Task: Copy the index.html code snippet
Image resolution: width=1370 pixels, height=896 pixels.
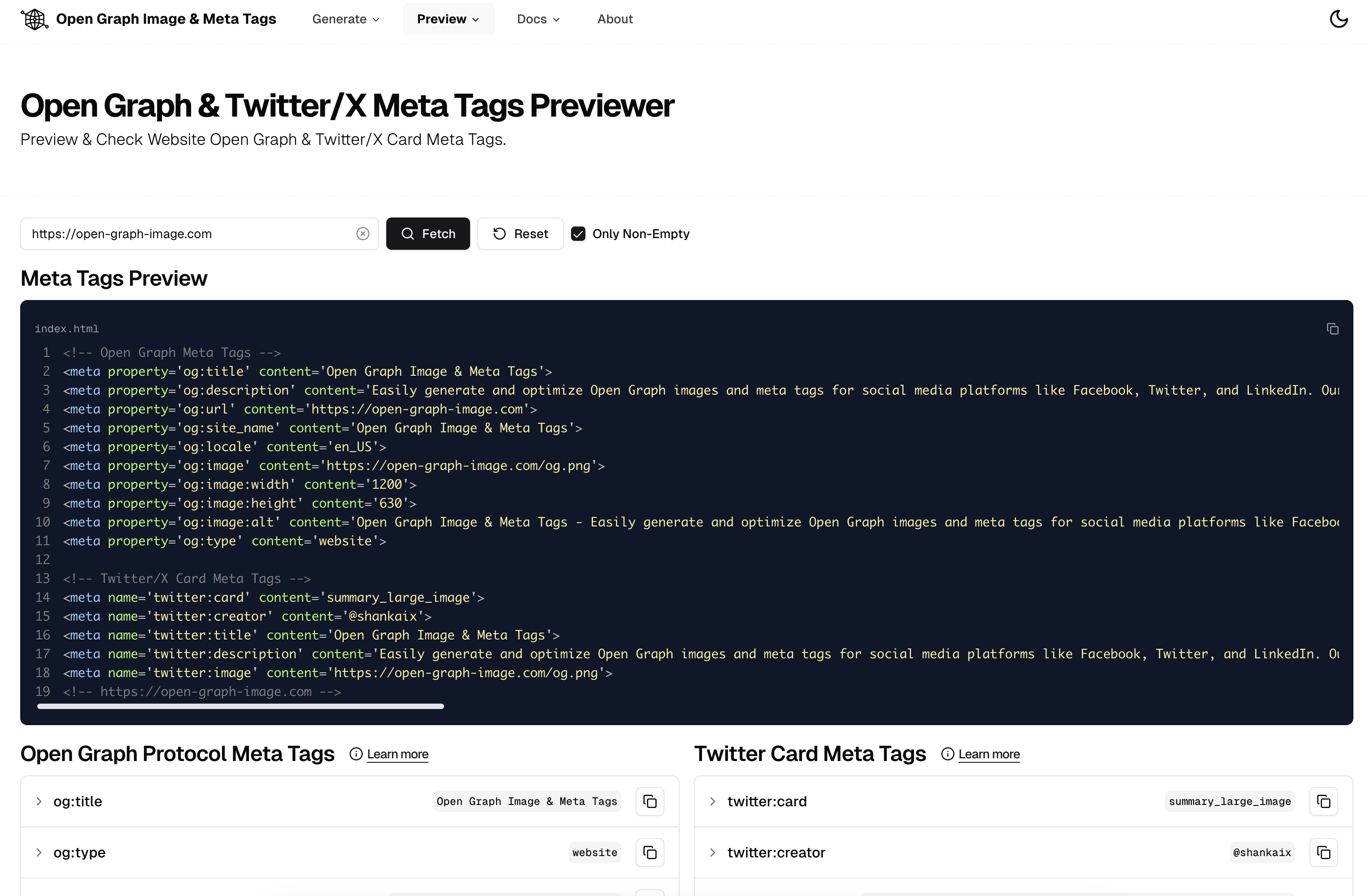Action: (1333, 329)
